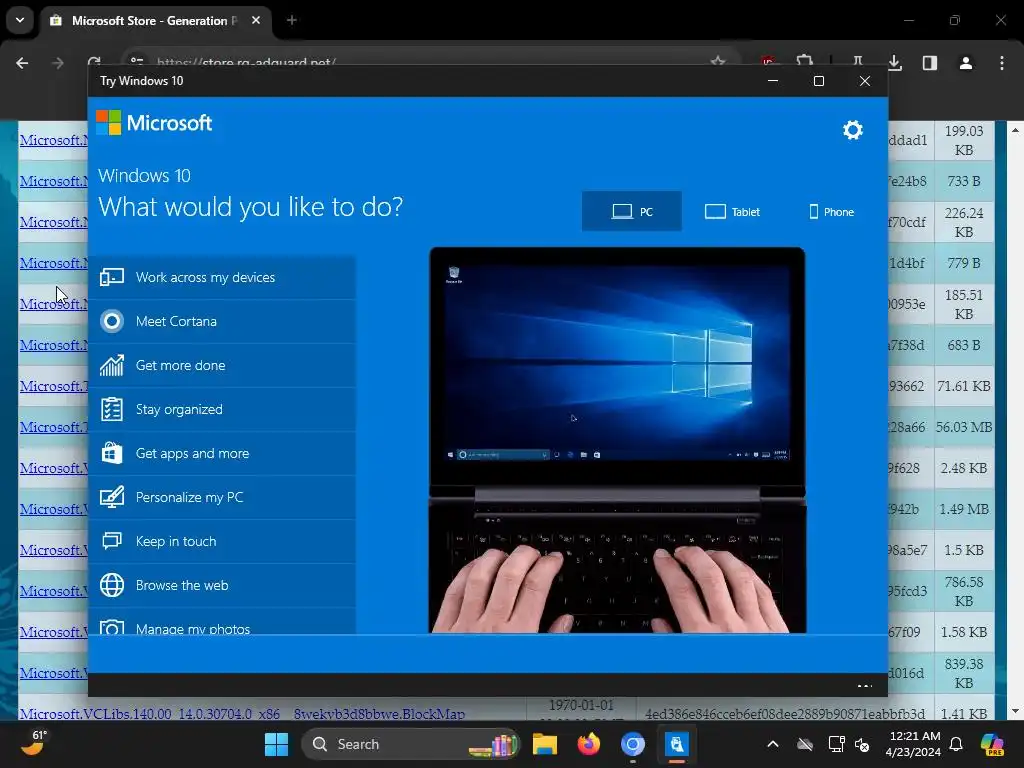Select Meet Cortana

(222, 321)
